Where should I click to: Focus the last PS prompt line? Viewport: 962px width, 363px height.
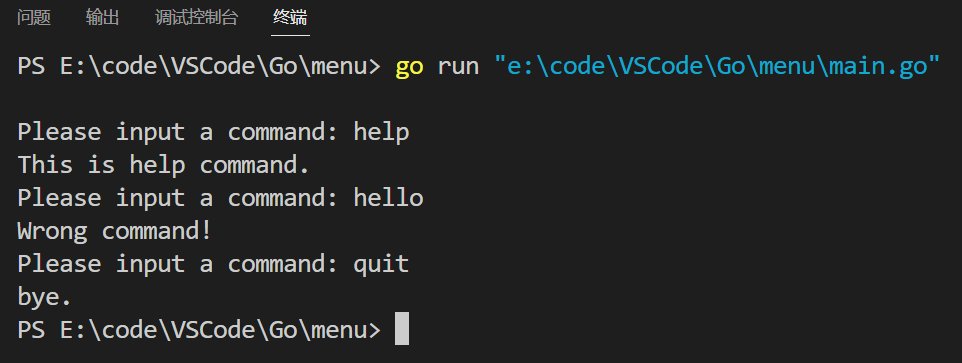[199, 330]
